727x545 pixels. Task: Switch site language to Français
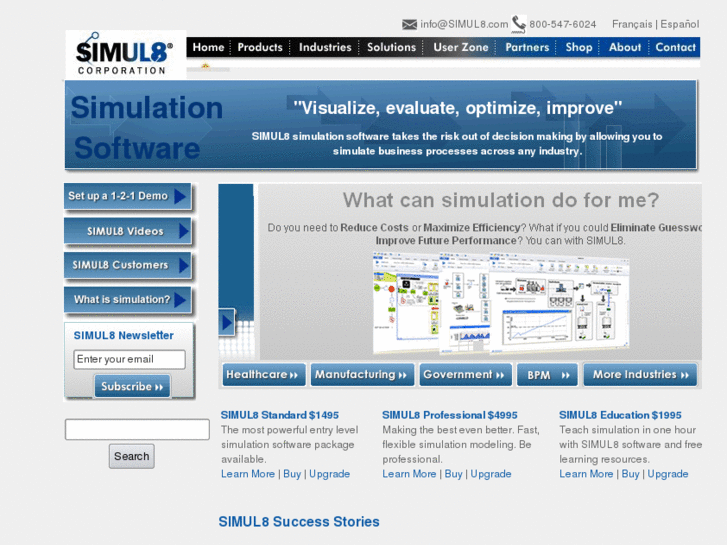(632, 24)
